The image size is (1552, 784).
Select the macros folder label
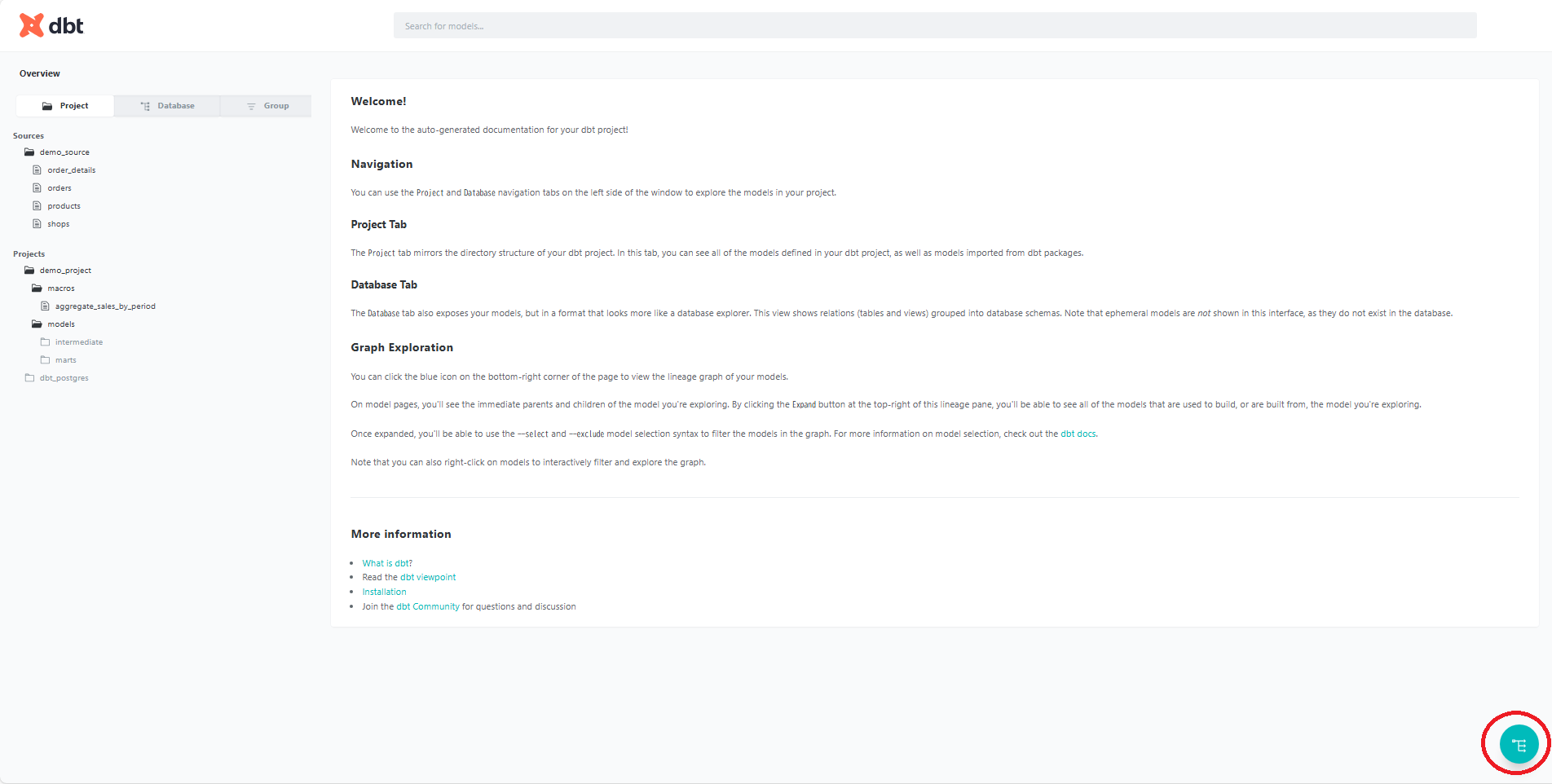61,288
